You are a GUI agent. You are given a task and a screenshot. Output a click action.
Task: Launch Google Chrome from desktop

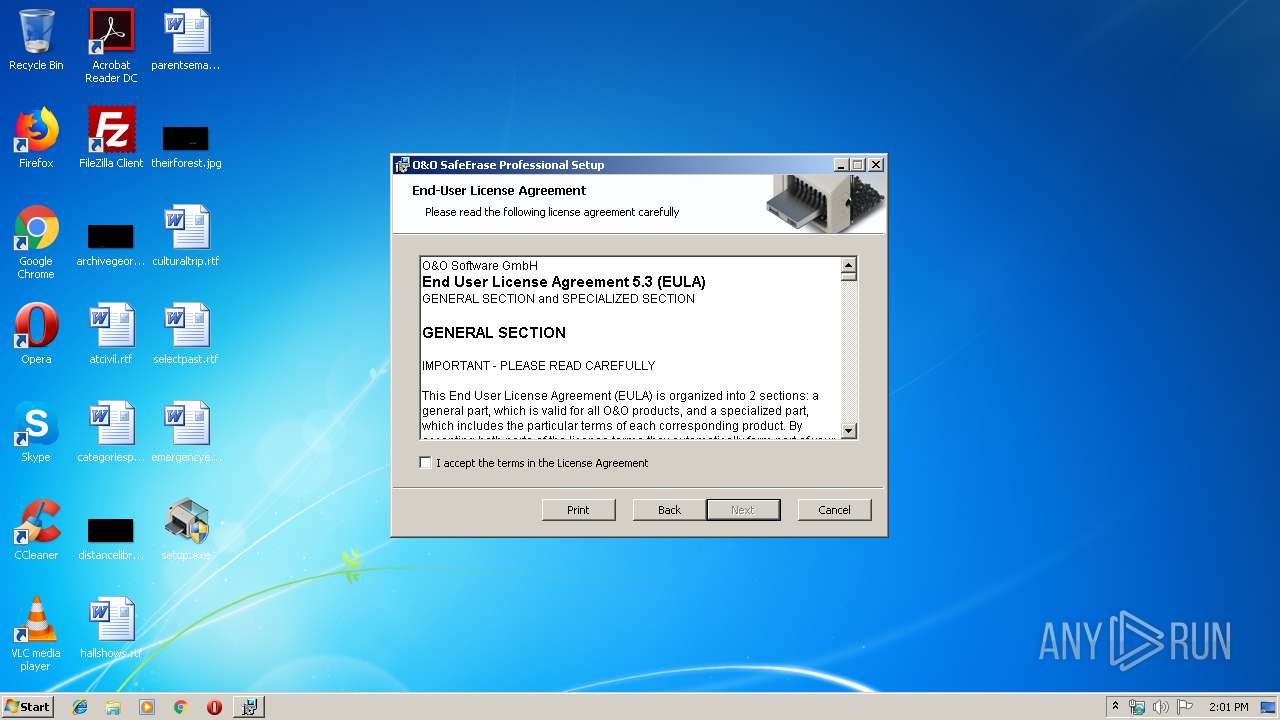click(x=36, y=242)
